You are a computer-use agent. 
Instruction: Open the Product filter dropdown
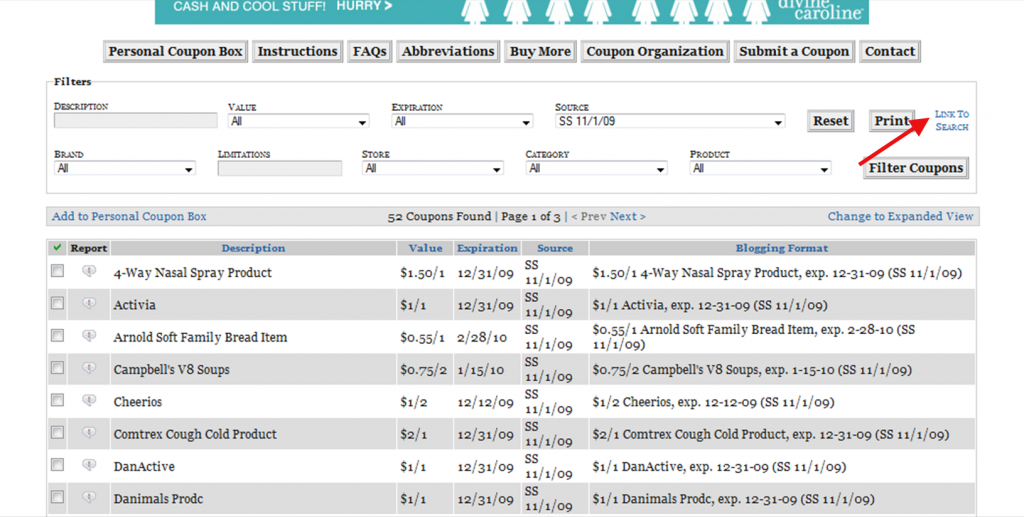click(x=760, y=168)
